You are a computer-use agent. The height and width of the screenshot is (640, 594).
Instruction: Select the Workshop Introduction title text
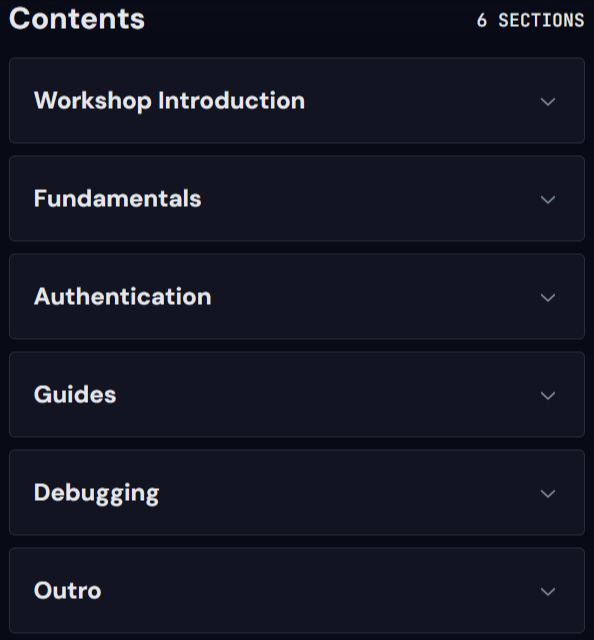[x=169, y=100]
